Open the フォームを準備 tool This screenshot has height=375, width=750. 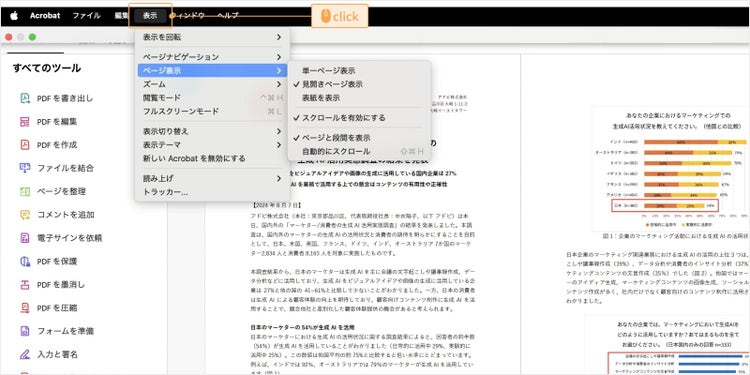(x=66, y=331)
